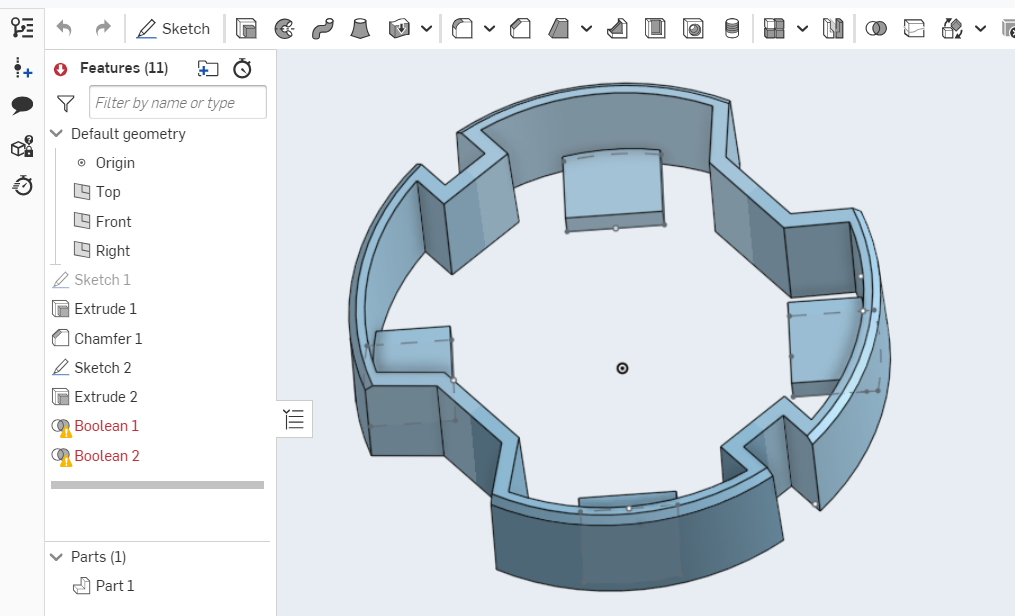The image size is (1015, 616).
Task: Open the dropdown arrow next to Transform
Action: coord(981,28)
